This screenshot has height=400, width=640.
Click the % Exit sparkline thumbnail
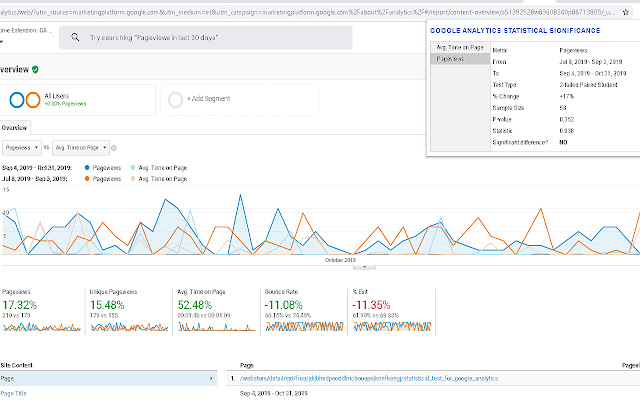(392, 327)
